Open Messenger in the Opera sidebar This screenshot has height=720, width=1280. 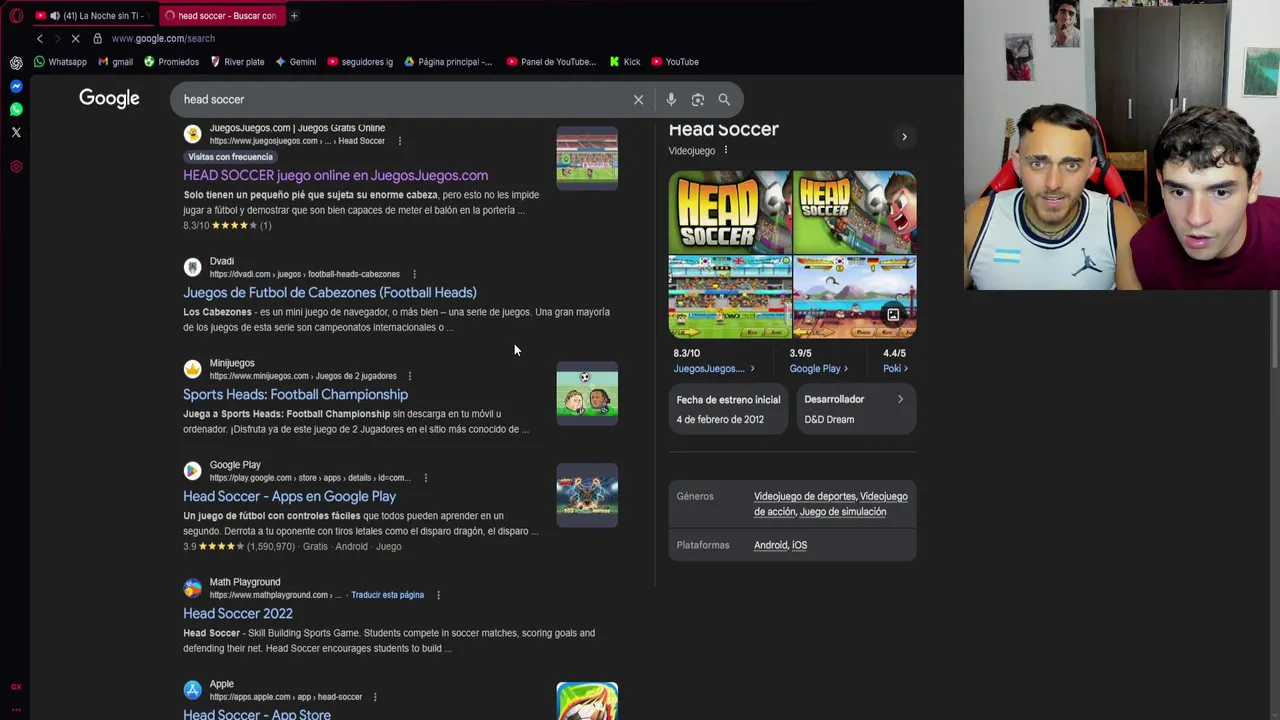16,86
